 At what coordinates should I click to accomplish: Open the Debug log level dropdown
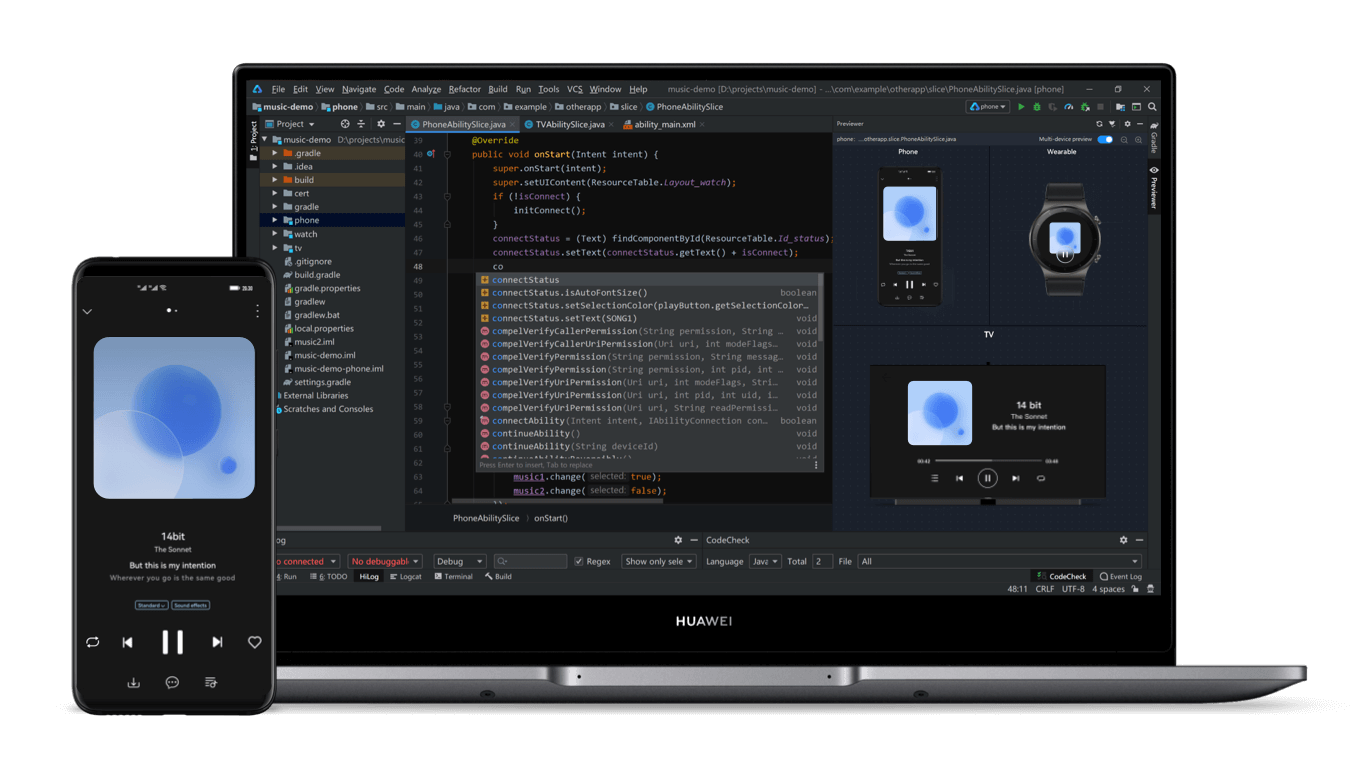point(459,562)
